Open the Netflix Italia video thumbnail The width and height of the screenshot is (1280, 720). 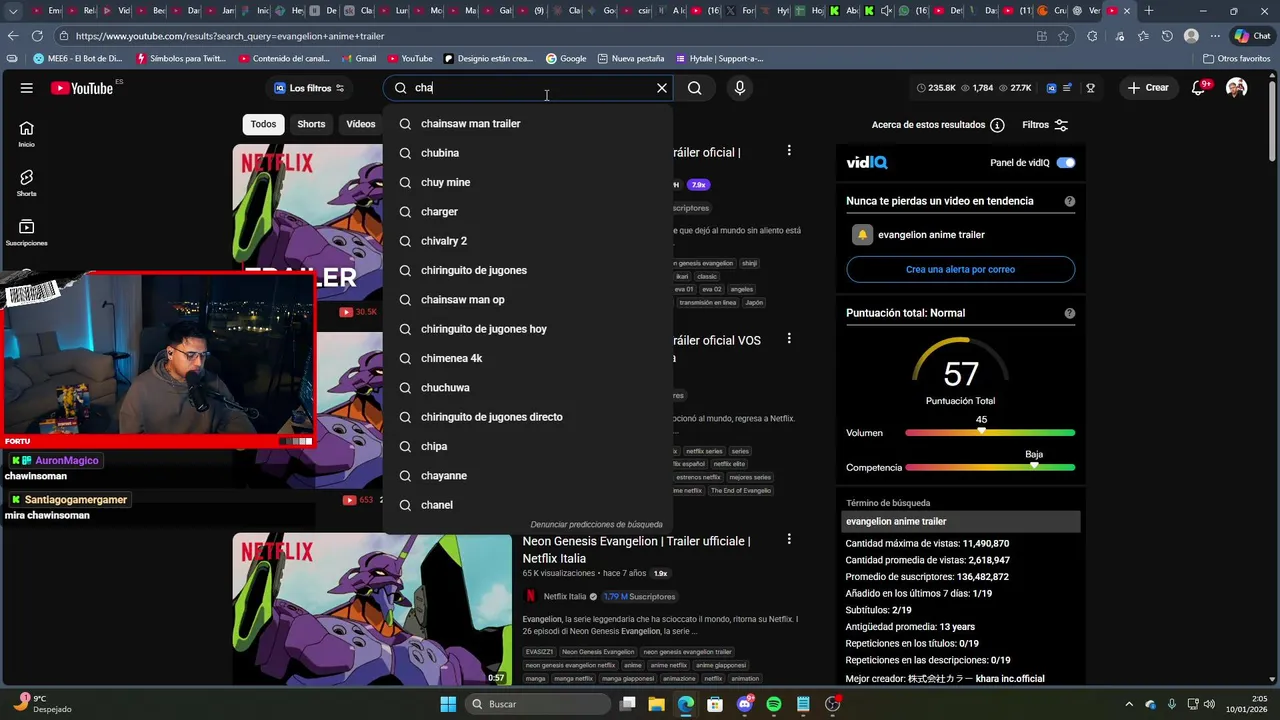(372, 609)
